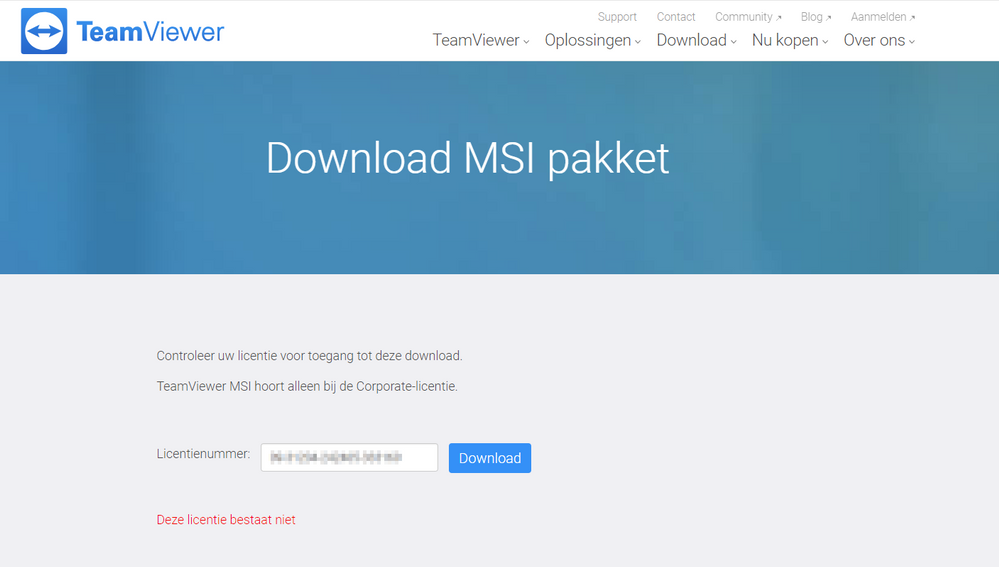Image resolution: width=999 pixels, height=567 pixels.
Task: Select the 'Controleer uw licentie' sentence
Action: [310, 356]
